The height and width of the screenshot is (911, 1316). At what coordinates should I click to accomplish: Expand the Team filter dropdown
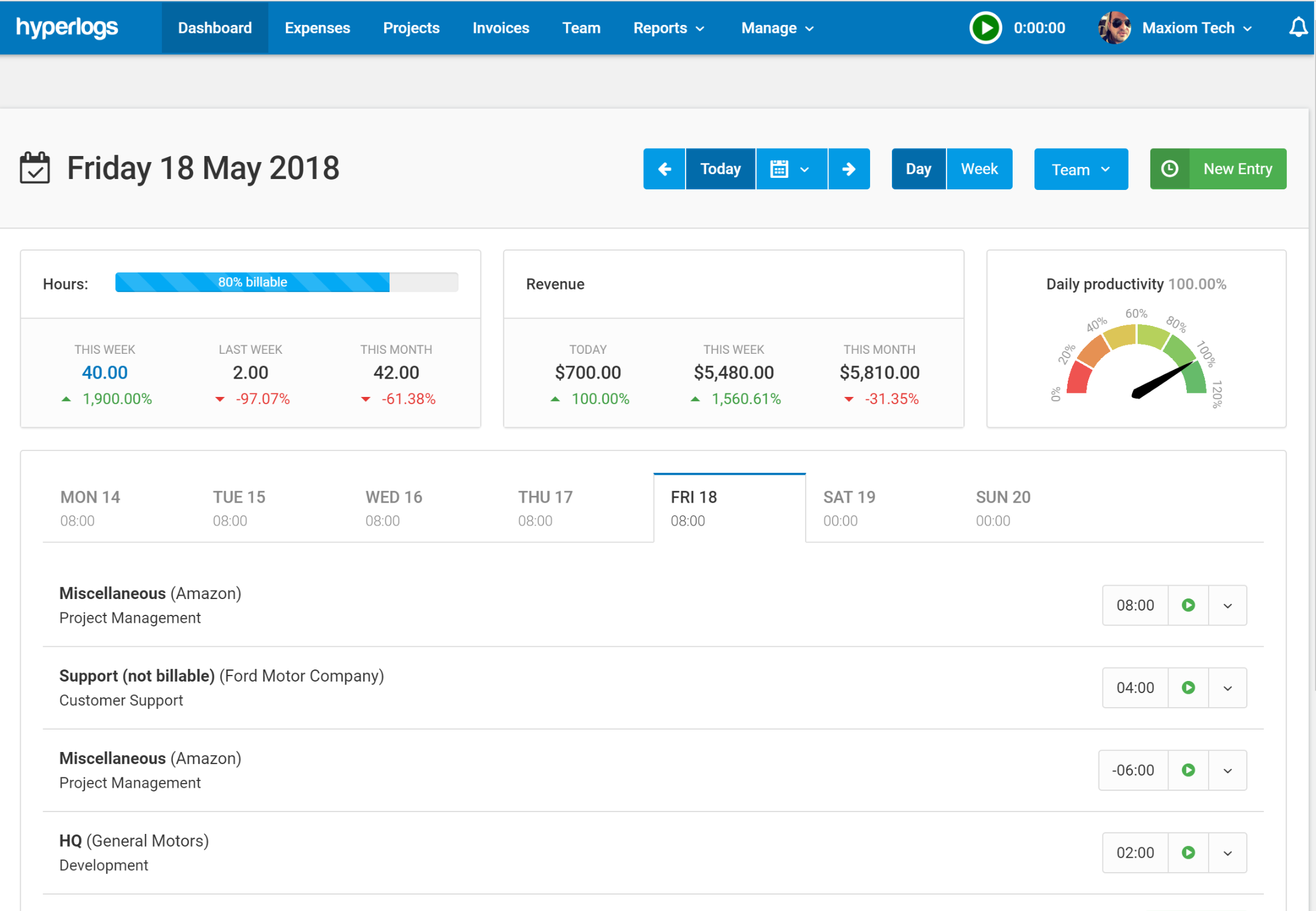pyautogui.click(x=1081, y=169)
